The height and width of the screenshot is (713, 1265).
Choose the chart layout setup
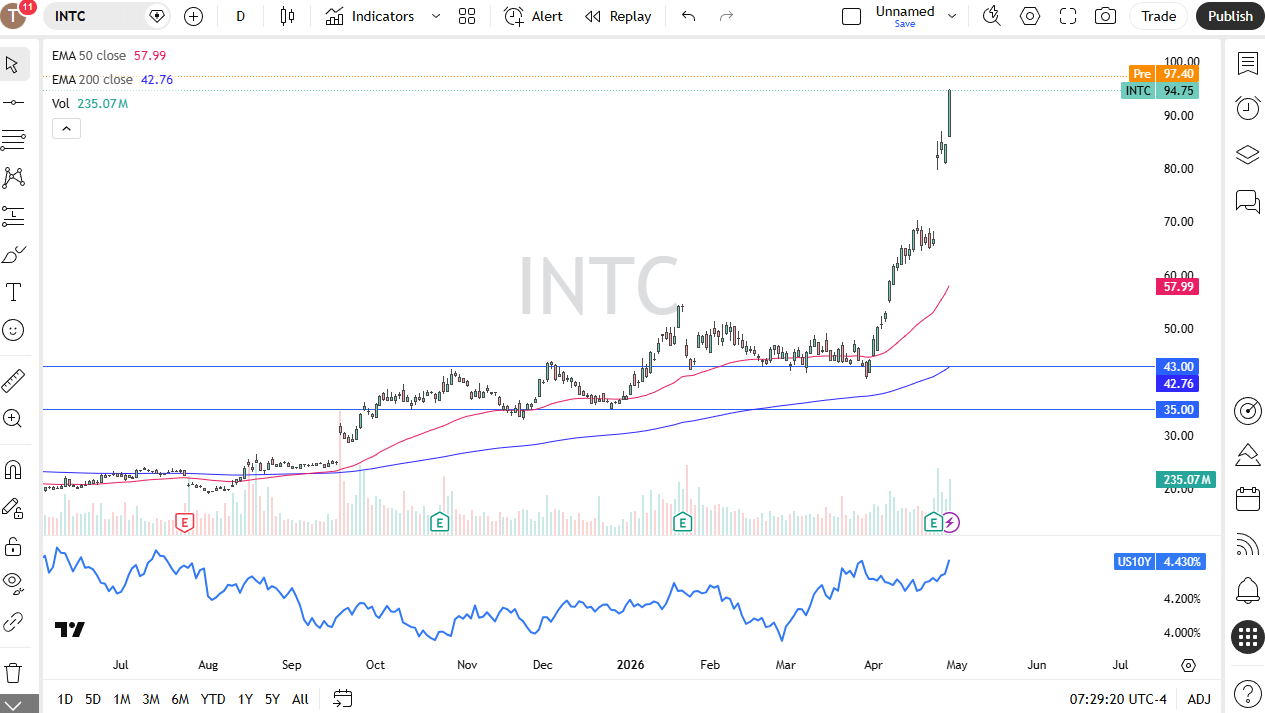(851, 16)
